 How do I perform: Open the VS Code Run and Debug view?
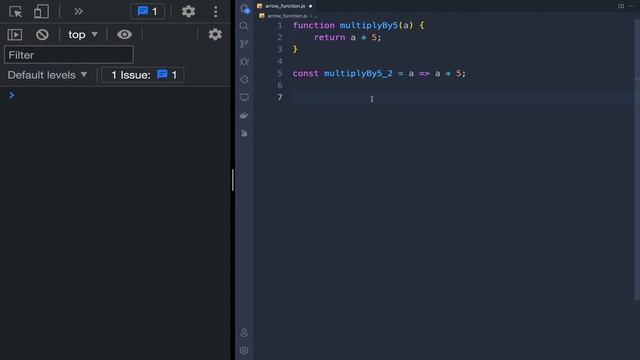point(244,62)
